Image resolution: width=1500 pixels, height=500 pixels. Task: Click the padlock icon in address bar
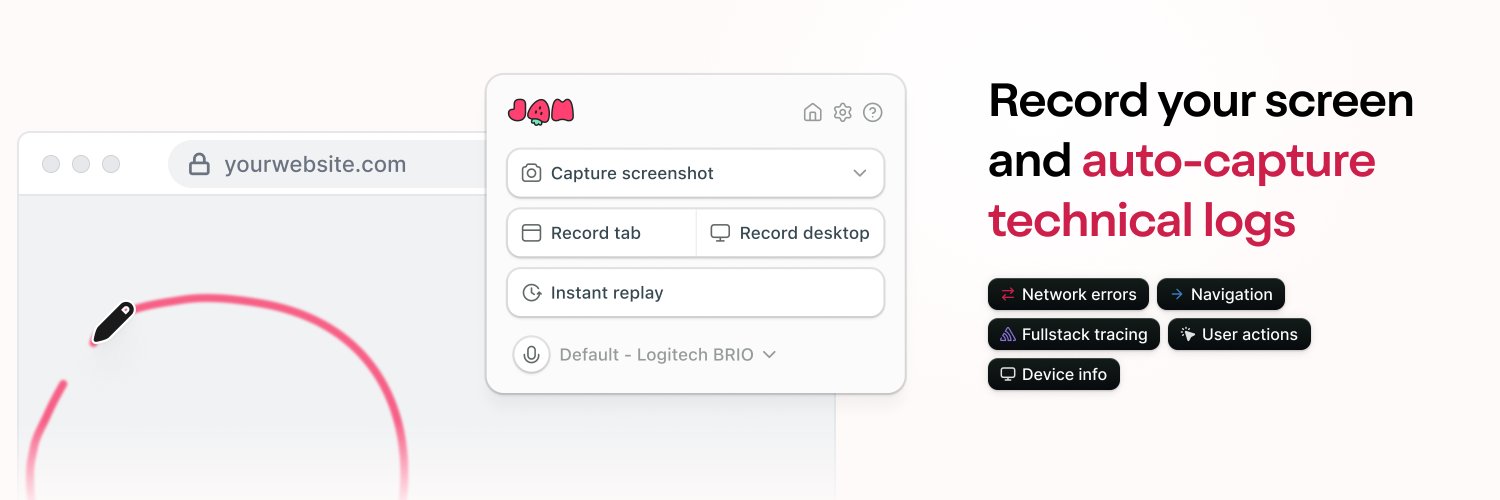tap(200, 164)
